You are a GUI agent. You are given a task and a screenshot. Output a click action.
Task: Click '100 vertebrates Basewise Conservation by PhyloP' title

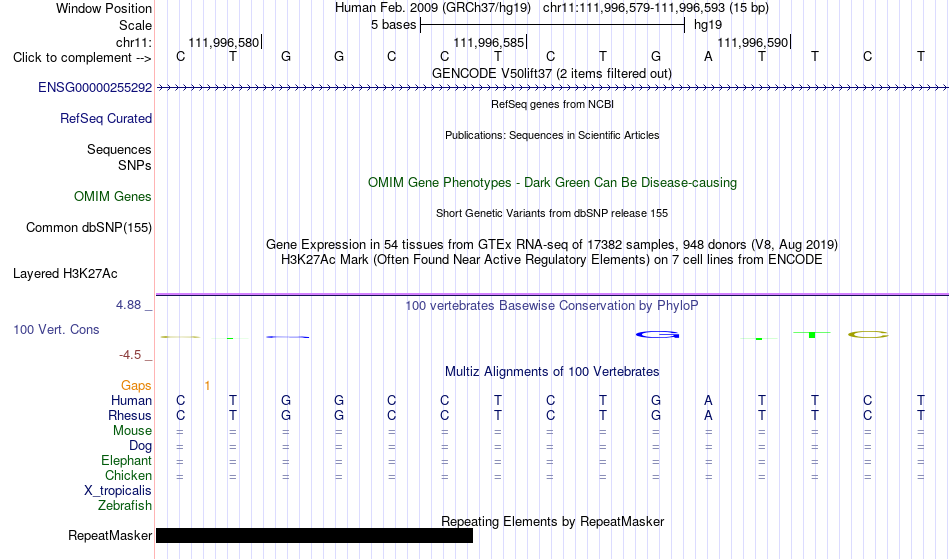coord(552,306)
